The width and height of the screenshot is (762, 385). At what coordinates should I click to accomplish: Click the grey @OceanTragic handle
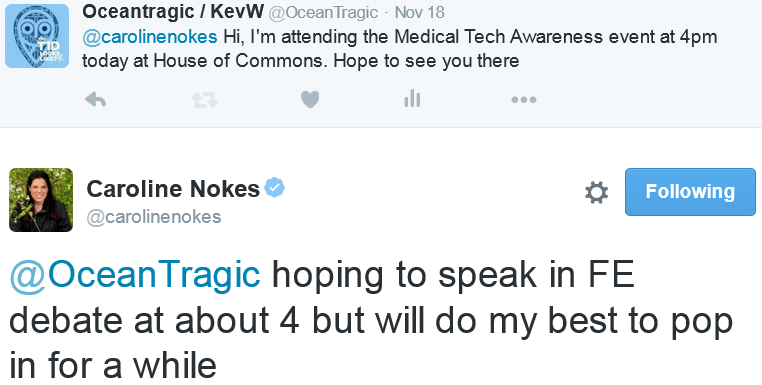(x=323, y=12)
